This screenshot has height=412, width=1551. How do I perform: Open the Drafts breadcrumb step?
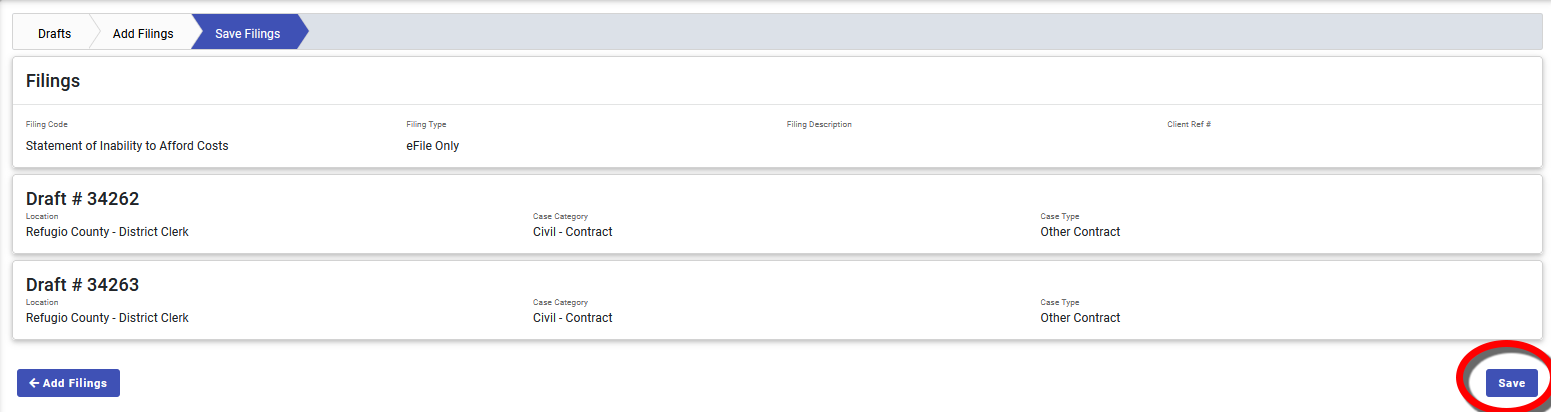54,33
